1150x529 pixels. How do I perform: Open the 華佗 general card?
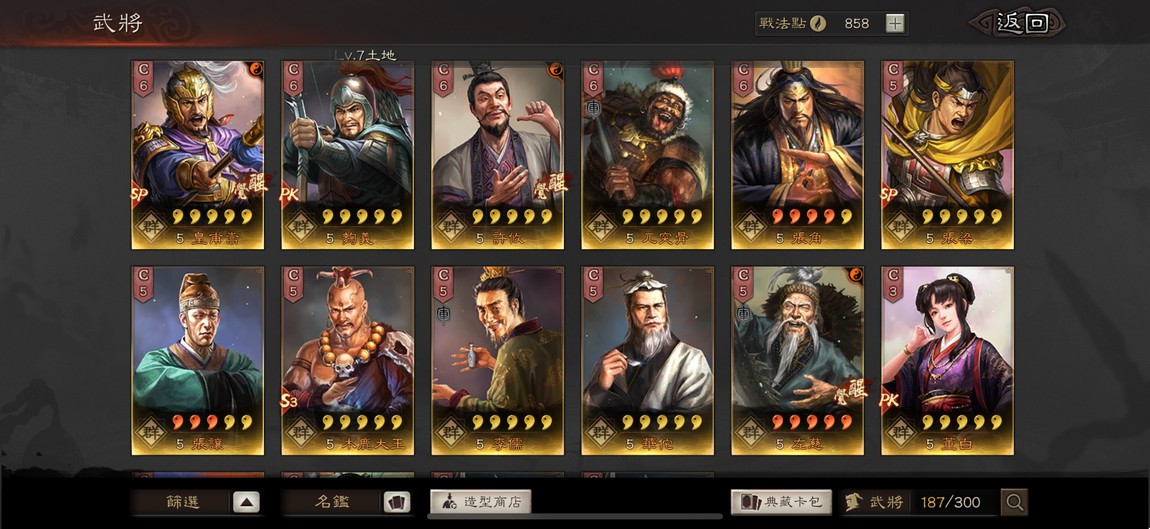click(x=648, y=360)
